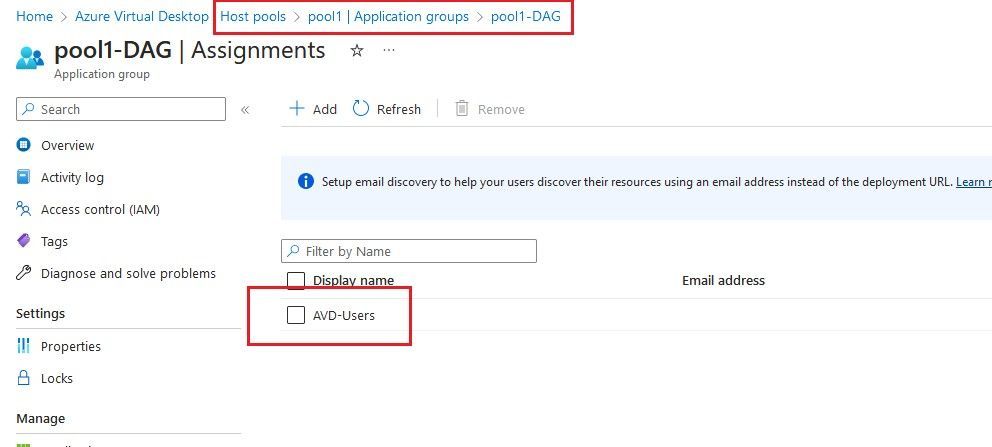
Task: Favorite pool1-DAG with the star icon
Action: pos(357,51)
